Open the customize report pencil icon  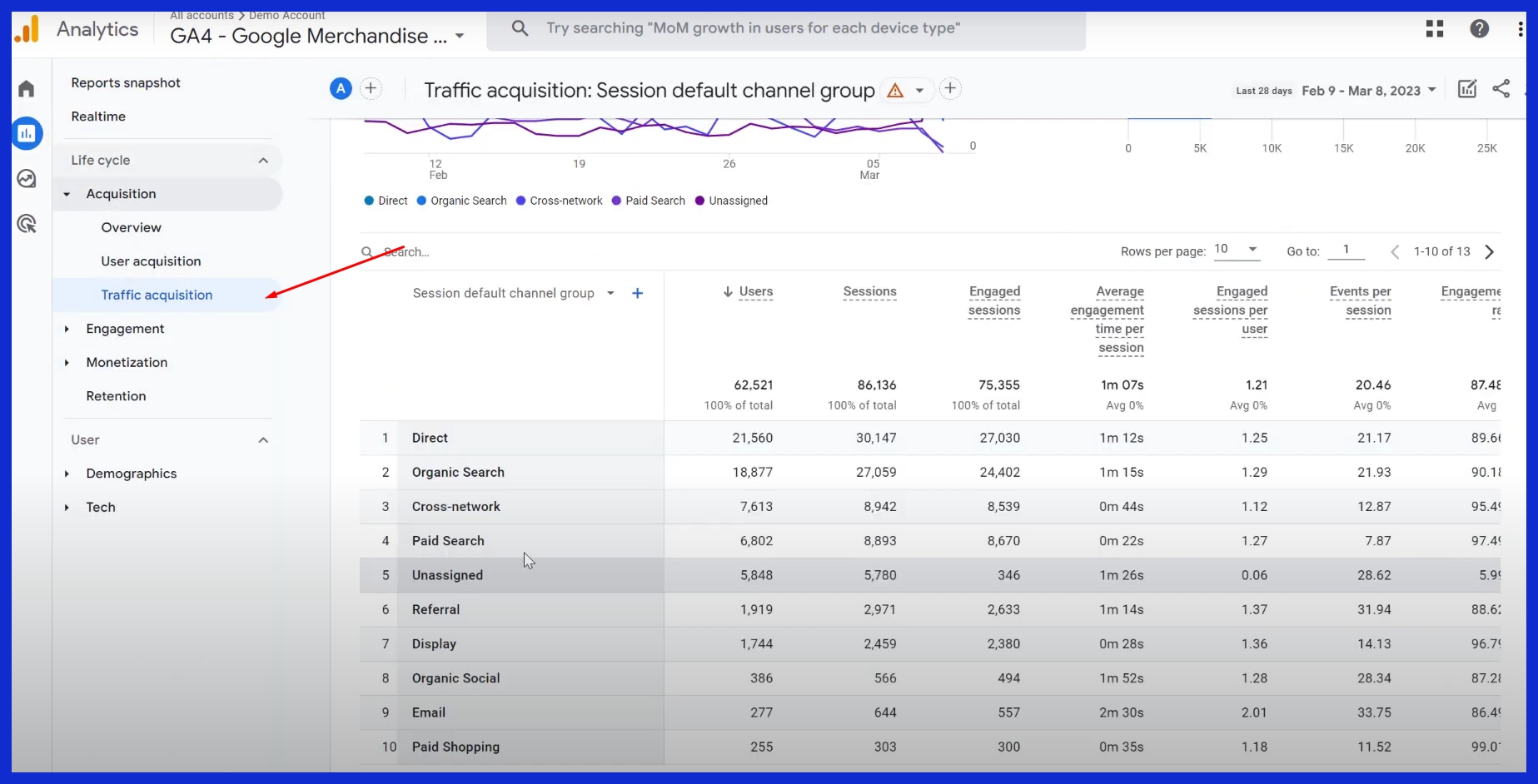1467,89
